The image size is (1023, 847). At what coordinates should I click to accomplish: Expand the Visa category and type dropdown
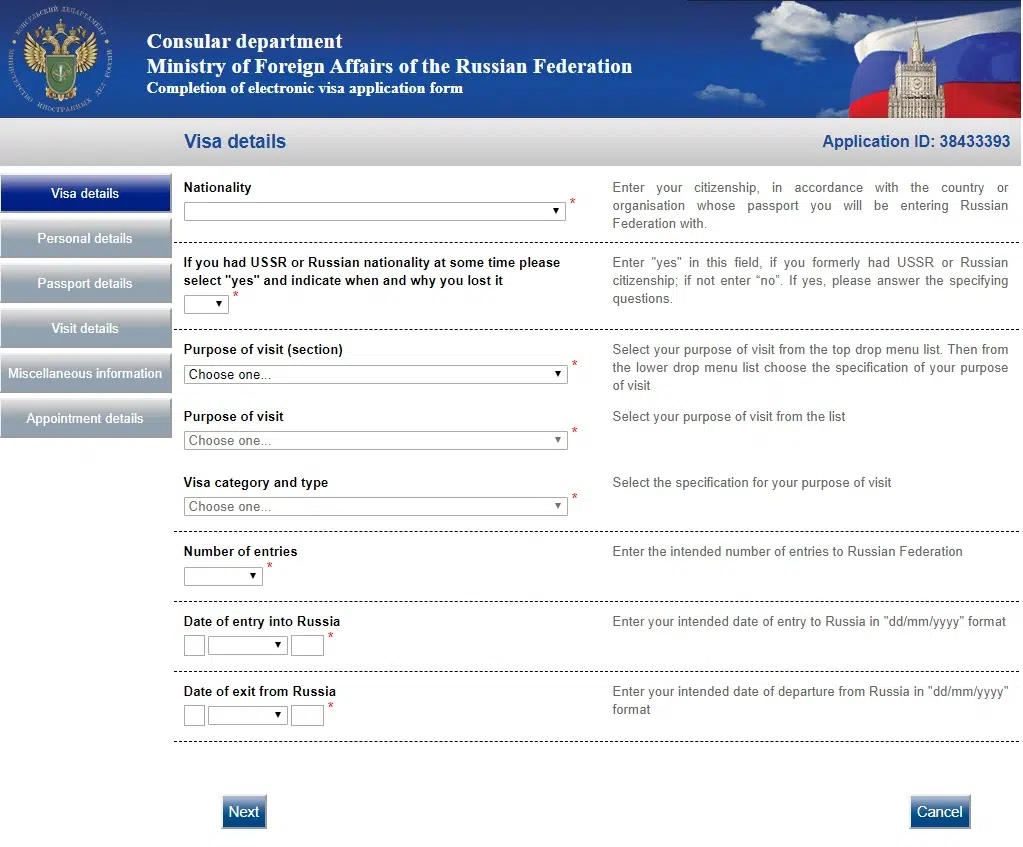[376, 506]
